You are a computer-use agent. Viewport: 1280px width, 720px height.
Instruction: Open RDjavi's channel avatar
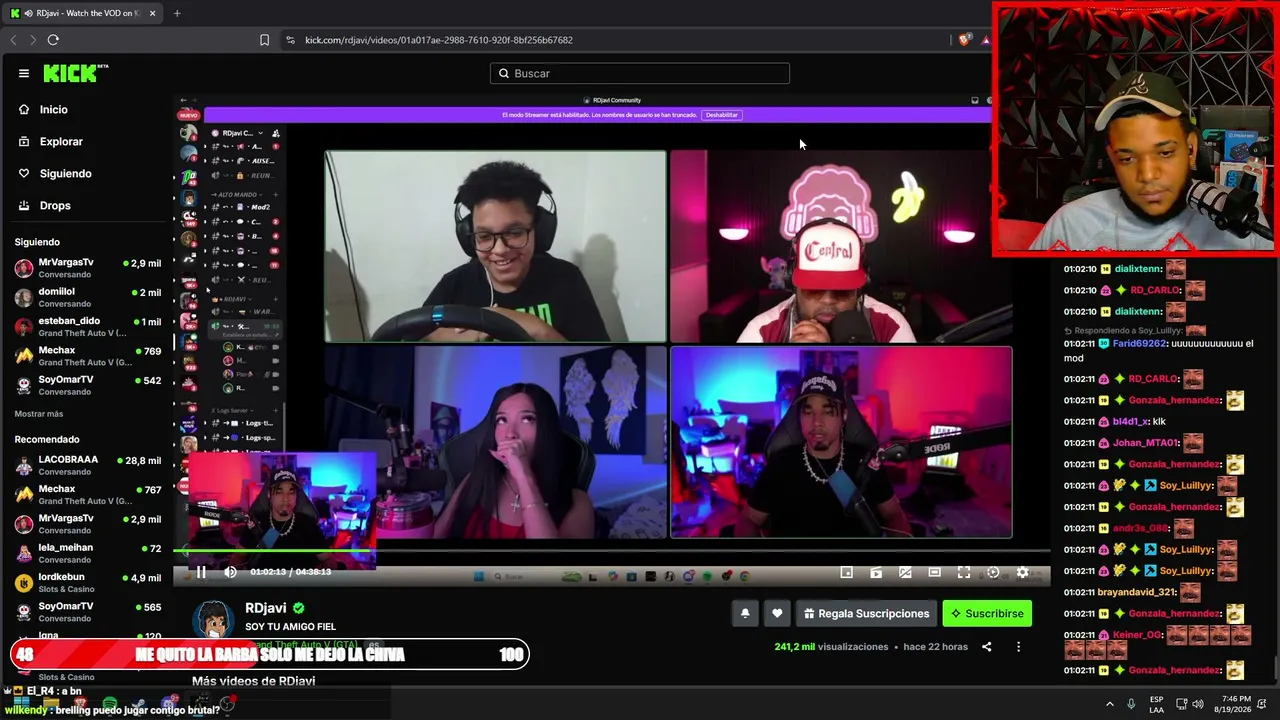(213, 620)
